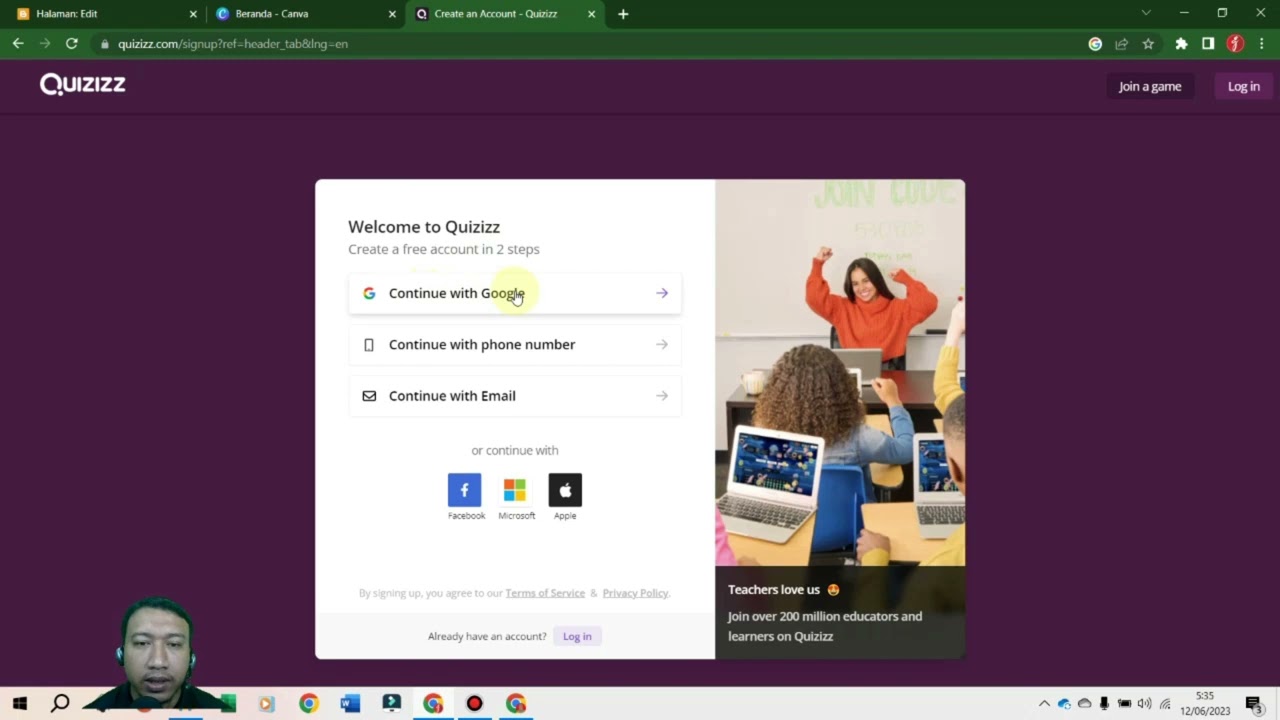This screenshot has width=1280, height=720.
Task: Close the Halaman: Edit tab
Action: click(193, 14)
